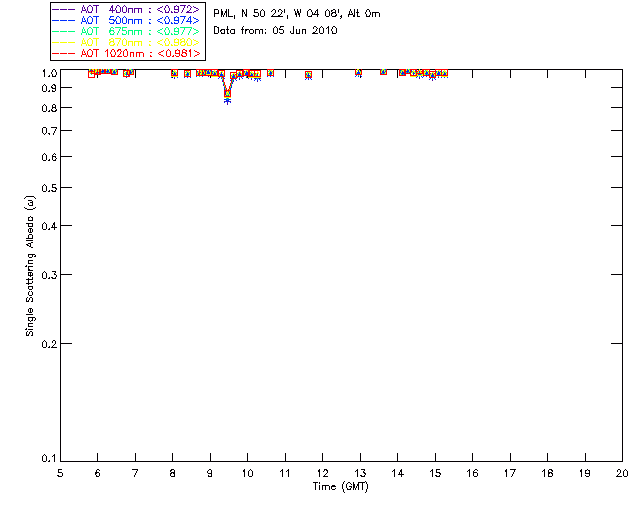640x512 pixels.
Task: Click the 0.5 y-axis tick label
Action: coord(49,188)
